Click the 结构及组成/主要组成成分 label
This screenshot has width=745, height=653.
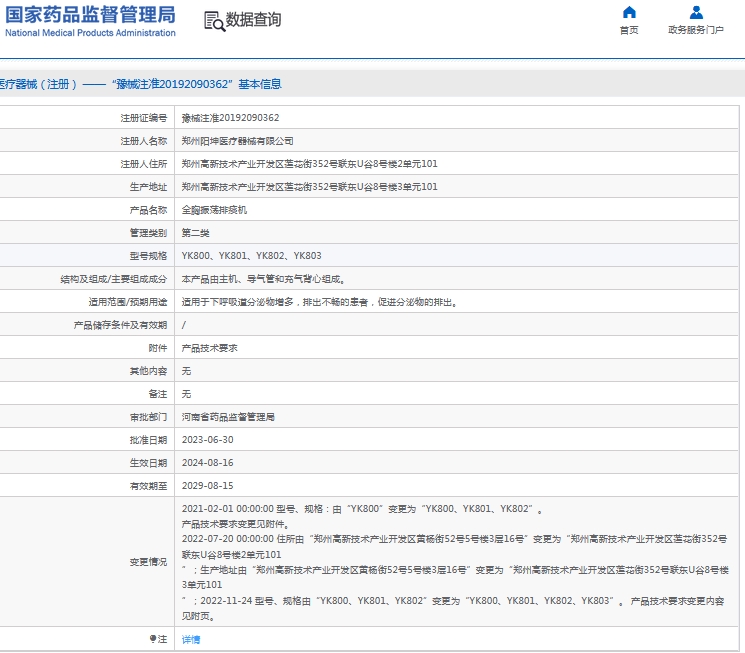[x=114, y=279]
